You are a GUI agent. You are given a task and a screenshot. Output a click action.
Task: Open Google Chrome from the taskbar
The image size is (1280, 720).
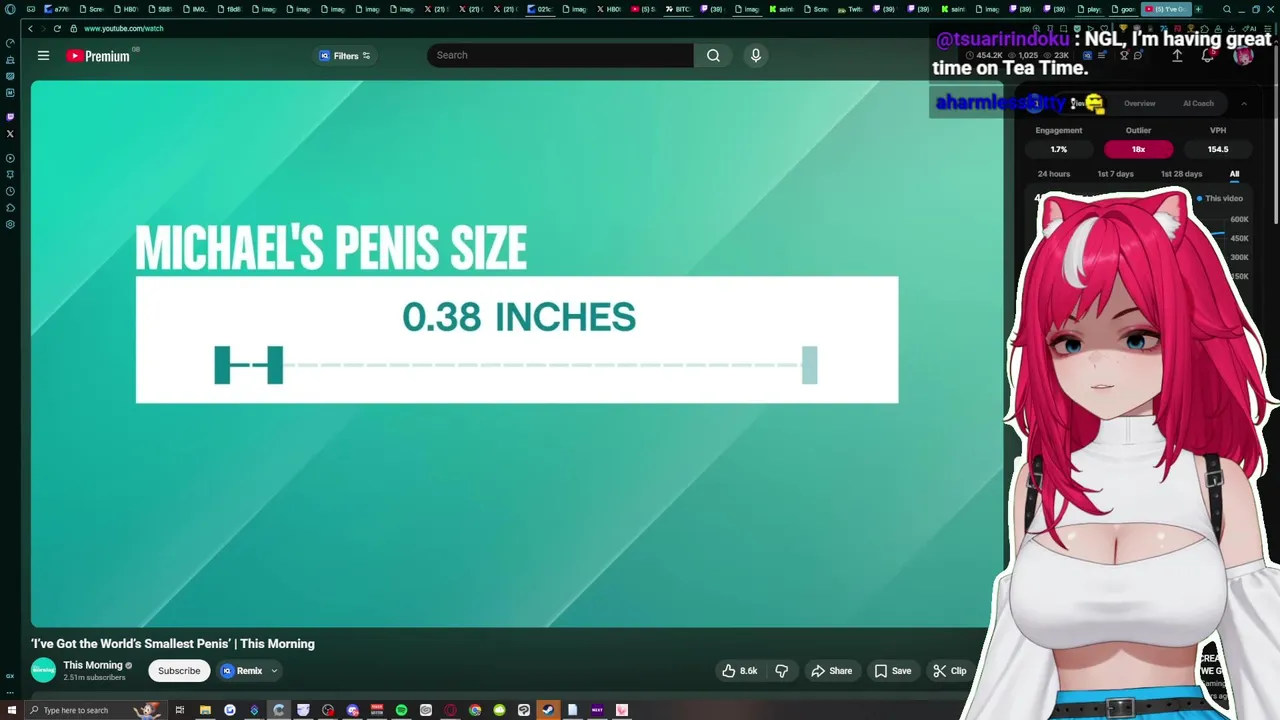[475, 710]
